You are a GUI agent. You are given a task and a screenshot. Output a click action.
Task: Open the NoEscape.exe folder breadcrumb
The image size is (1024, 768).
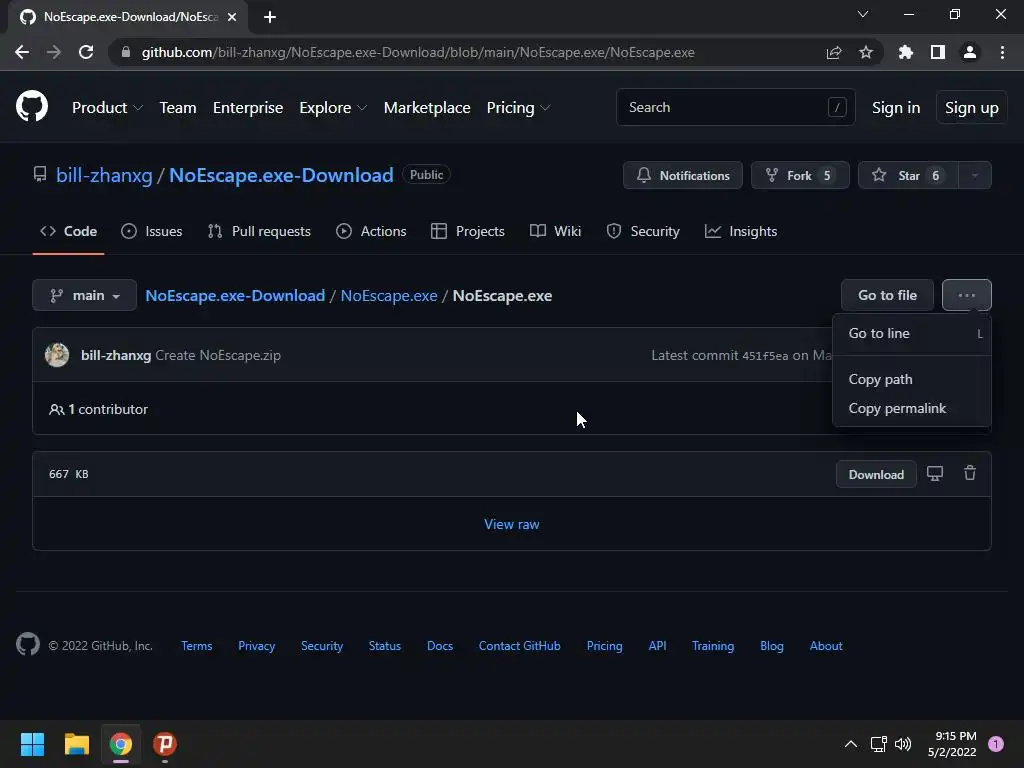point(389,295)
